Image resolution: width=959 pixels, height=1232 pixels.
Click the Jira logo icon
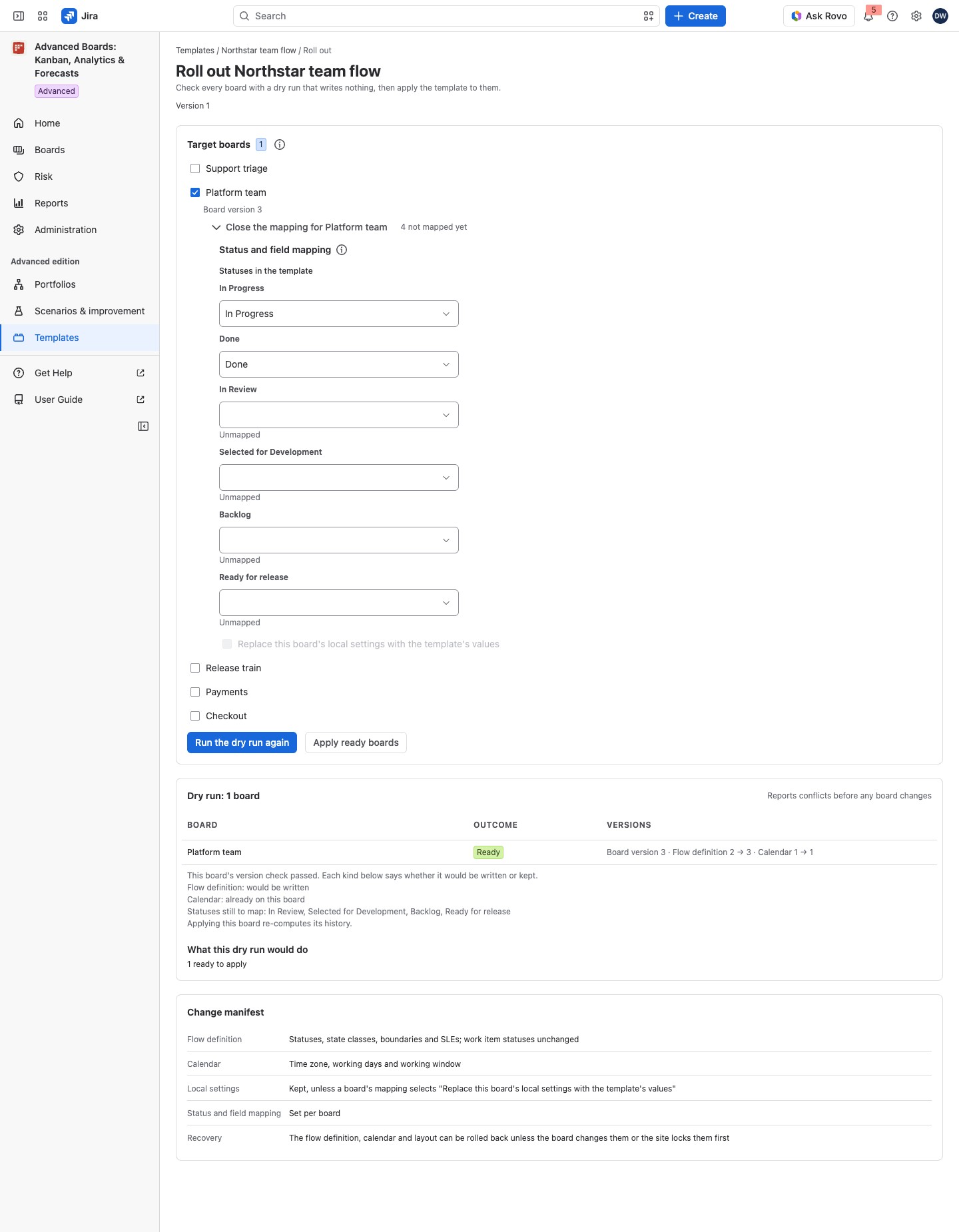point(69,16)
